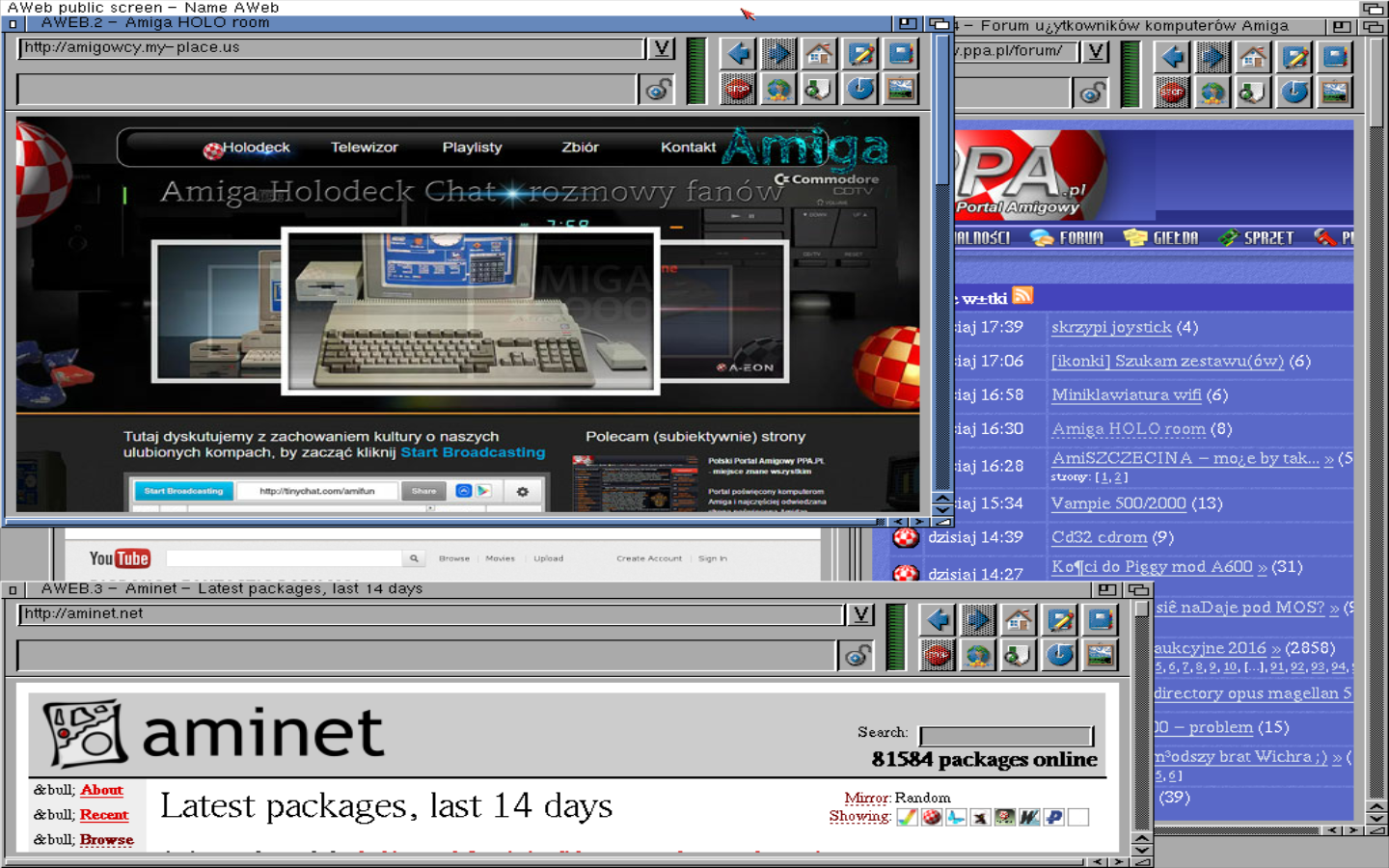Viewport: 1389px width, 868px height.
Task: Open 'skrzypi joystick' forum thread
Action: pyautogui.click(x=1111, y=327)
